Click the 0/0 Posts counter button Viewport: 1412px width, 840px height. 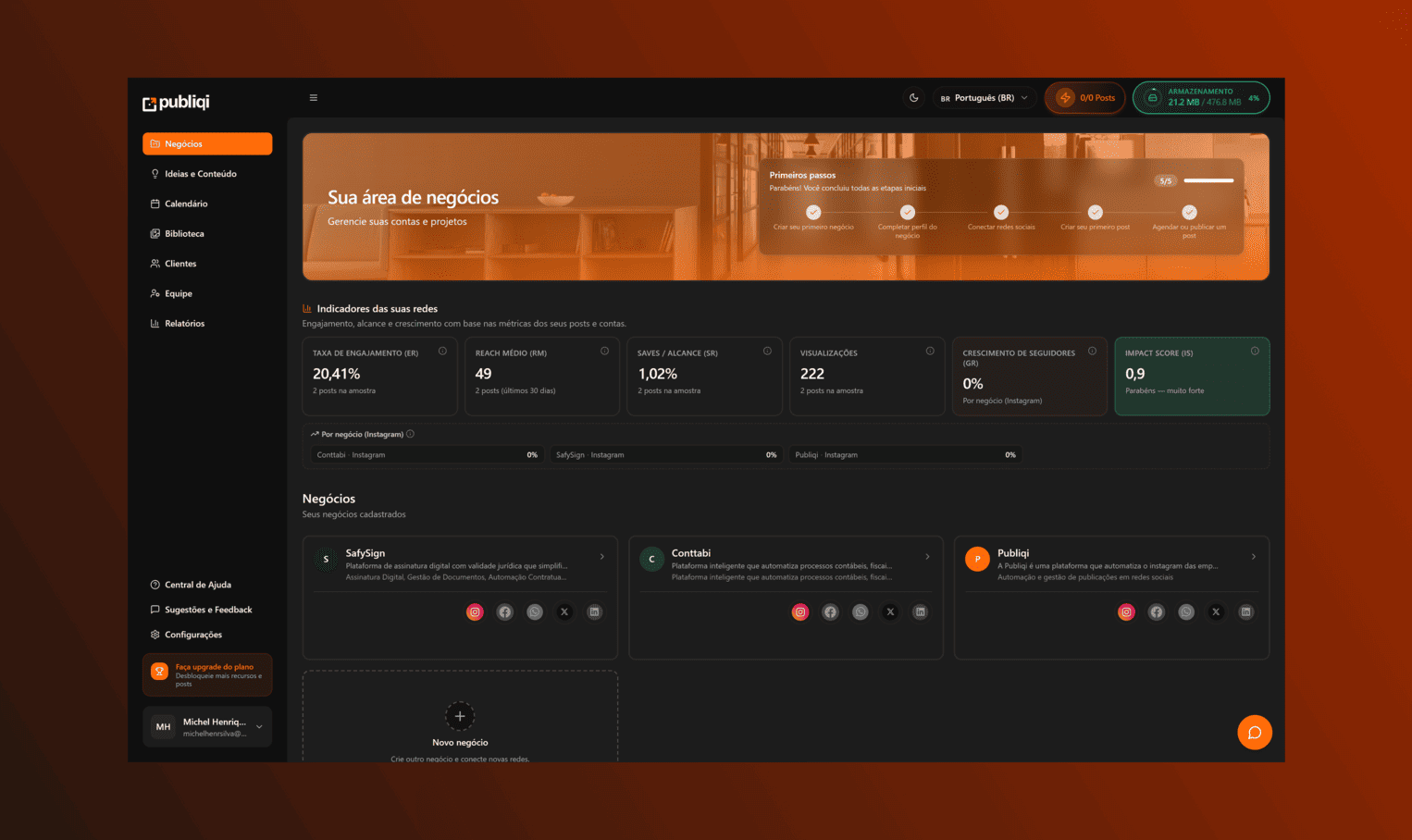1085,98
